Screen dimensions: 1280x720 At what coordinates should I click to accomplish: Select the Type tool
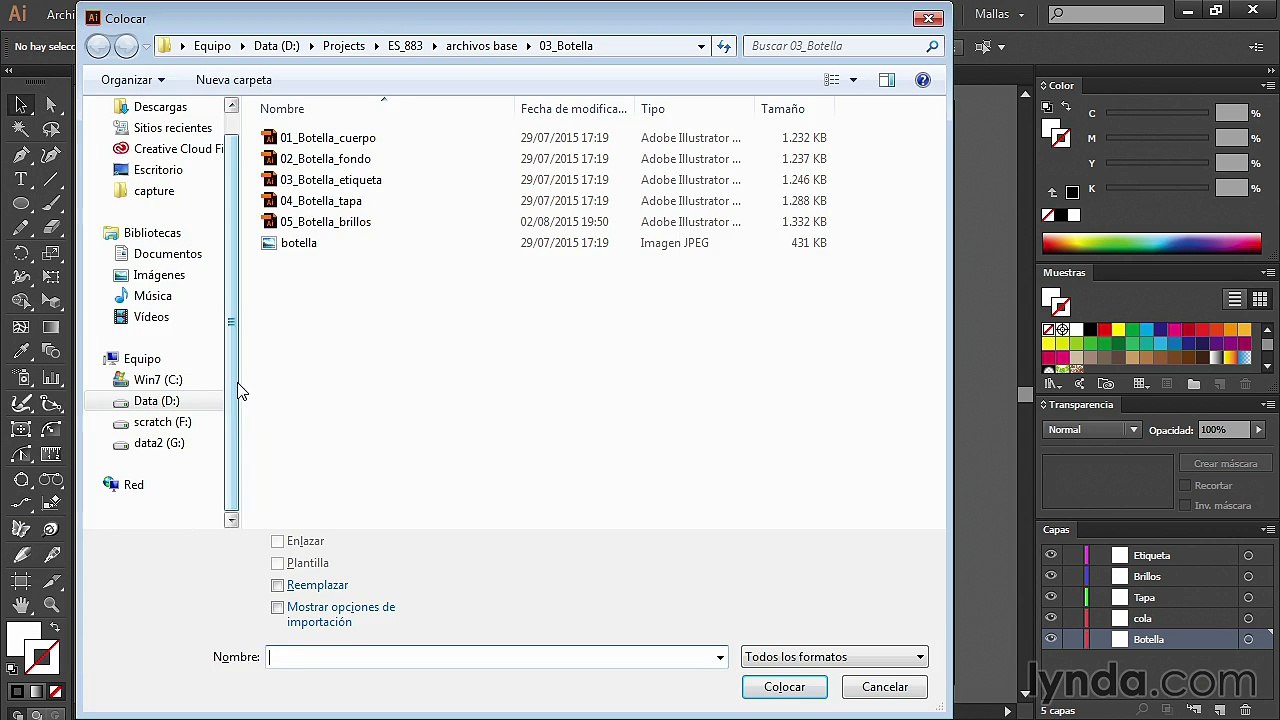(21, 179)
